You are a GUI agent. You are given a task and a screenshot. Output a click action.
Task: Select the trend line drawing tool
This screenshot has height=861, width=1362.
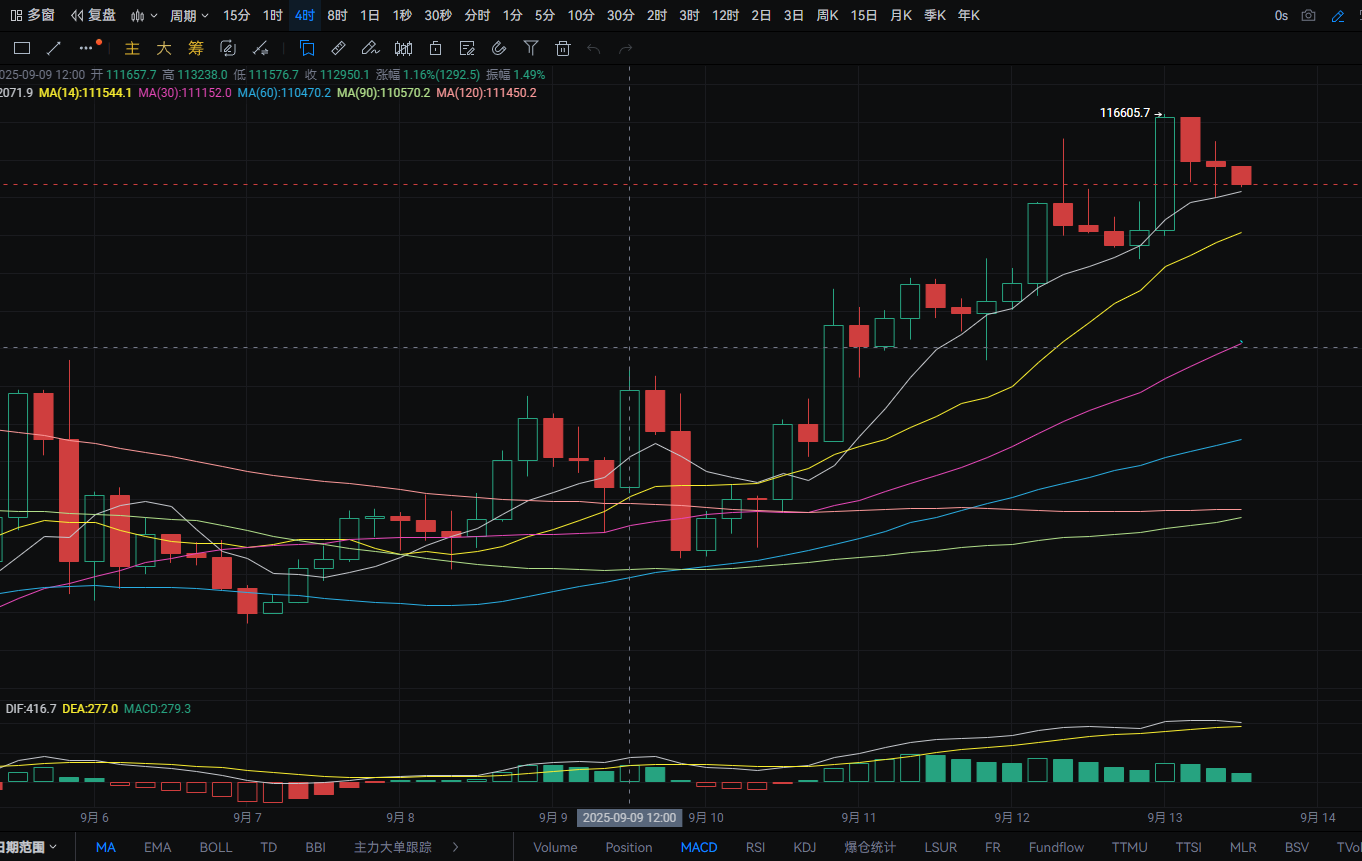(x=54, y=48)
